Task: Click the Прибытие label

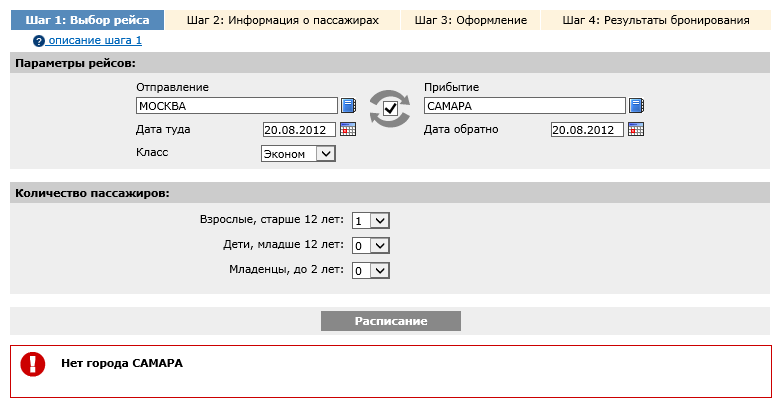Action: coord(451,87)
